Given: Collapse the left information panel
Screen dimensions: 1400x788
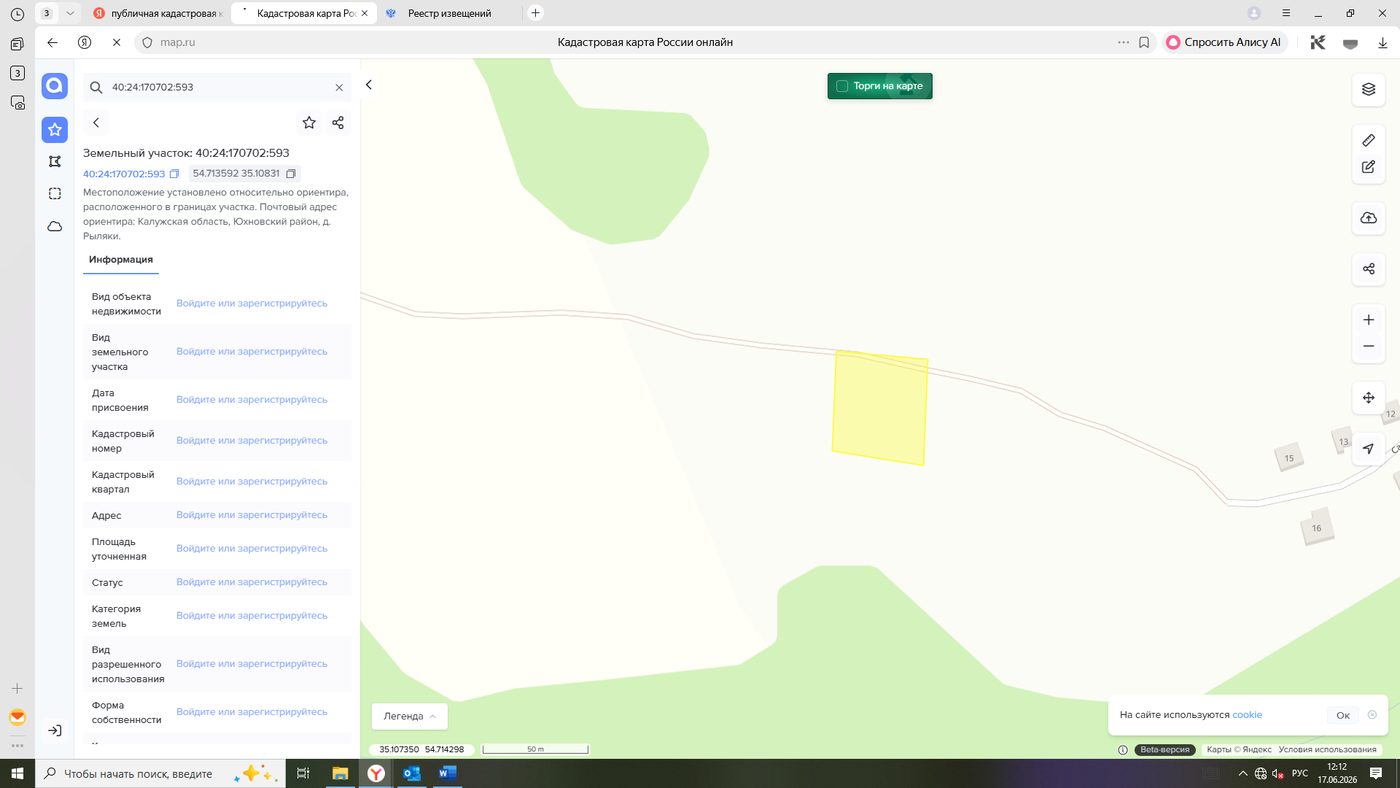Looking at the screenshot, I should click(x=369, y=85).
